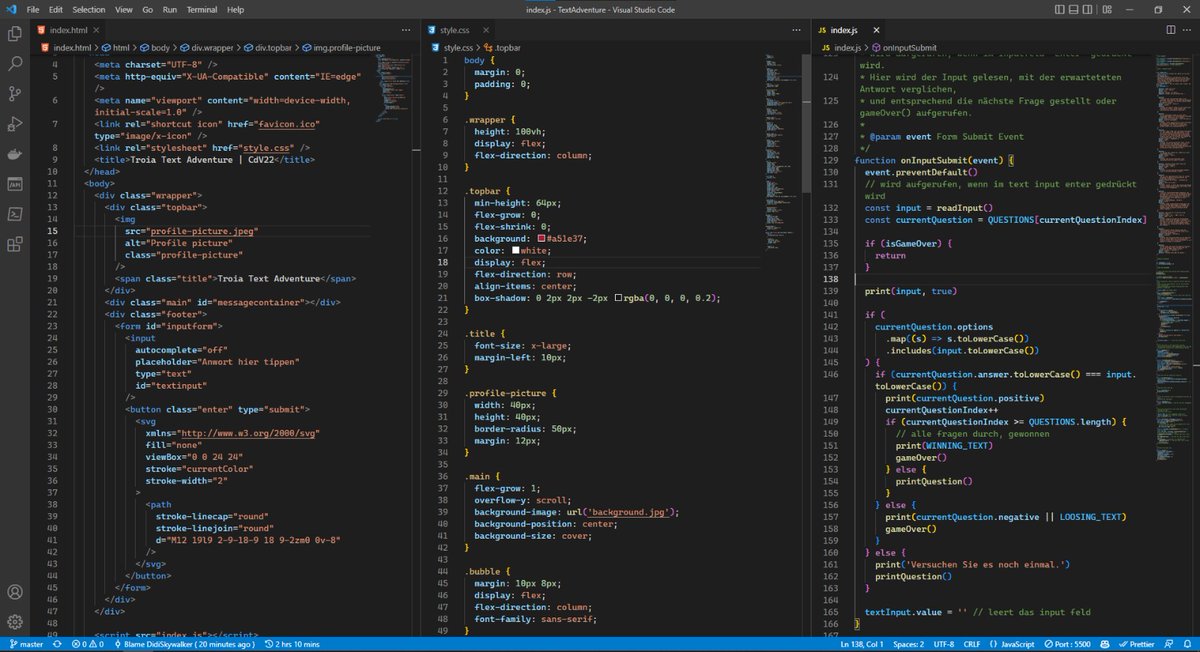The image size is (1200, 652).
Task: Open the Docker view in activity bar
Action: pos(15,154)
